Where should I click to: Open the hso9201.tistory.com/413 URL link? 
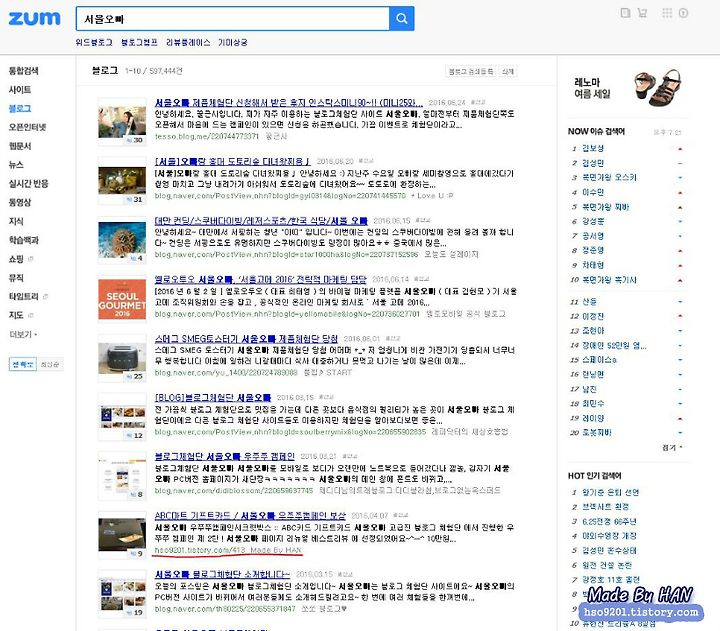click(x=200, y=550)
